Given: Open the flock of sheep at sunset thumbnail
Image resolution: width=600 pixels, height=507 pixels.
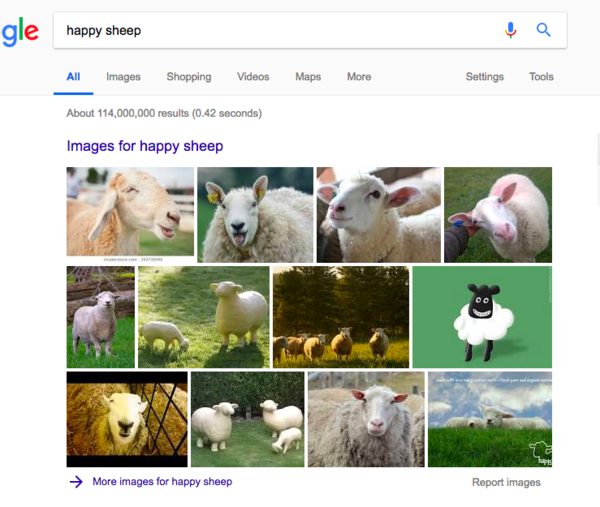Looking at the screenshot, I should (x=340, y=316).
